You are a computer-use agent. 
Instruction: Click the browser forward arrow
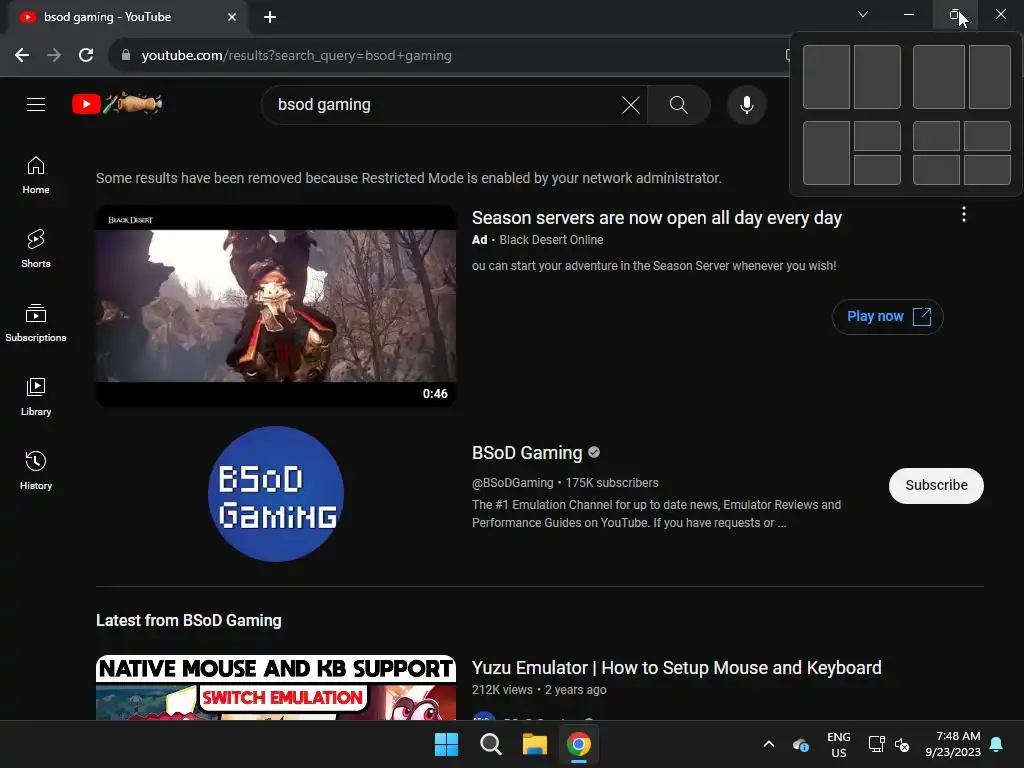pyautogui.click(x=54, y=56)
